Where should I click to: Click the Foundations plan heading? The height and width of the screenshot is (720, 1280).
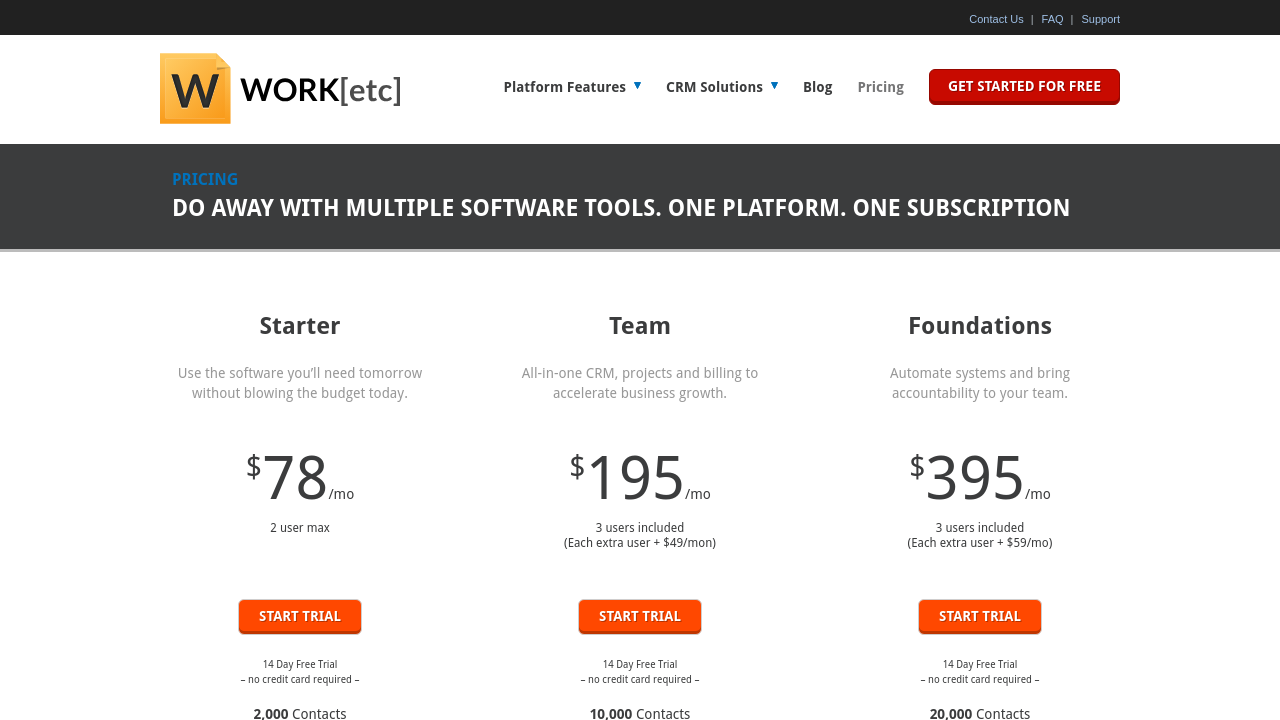tap(980, 326)
